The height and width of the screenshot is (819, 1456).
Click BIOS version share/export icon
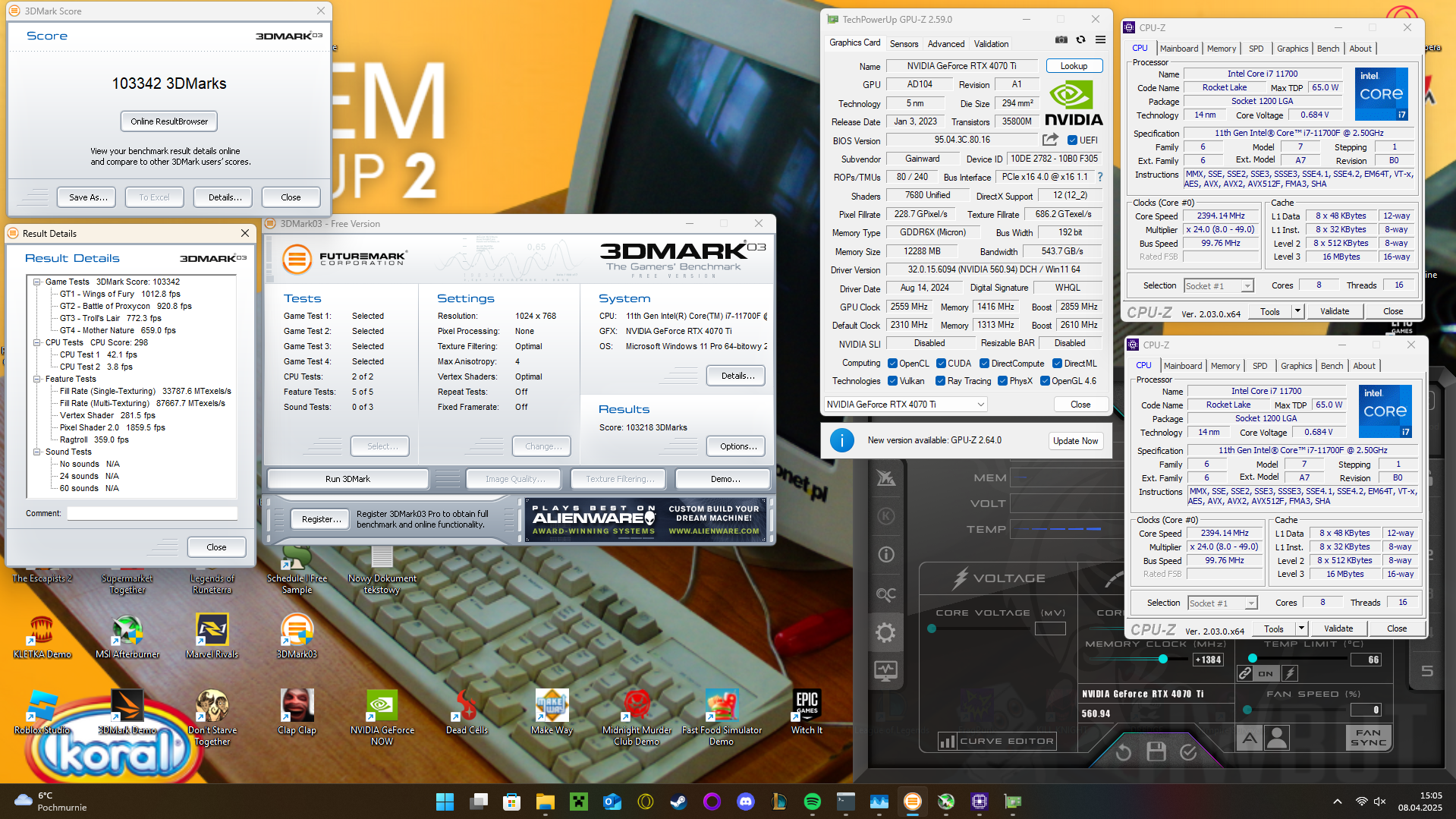click(1050, 140)
